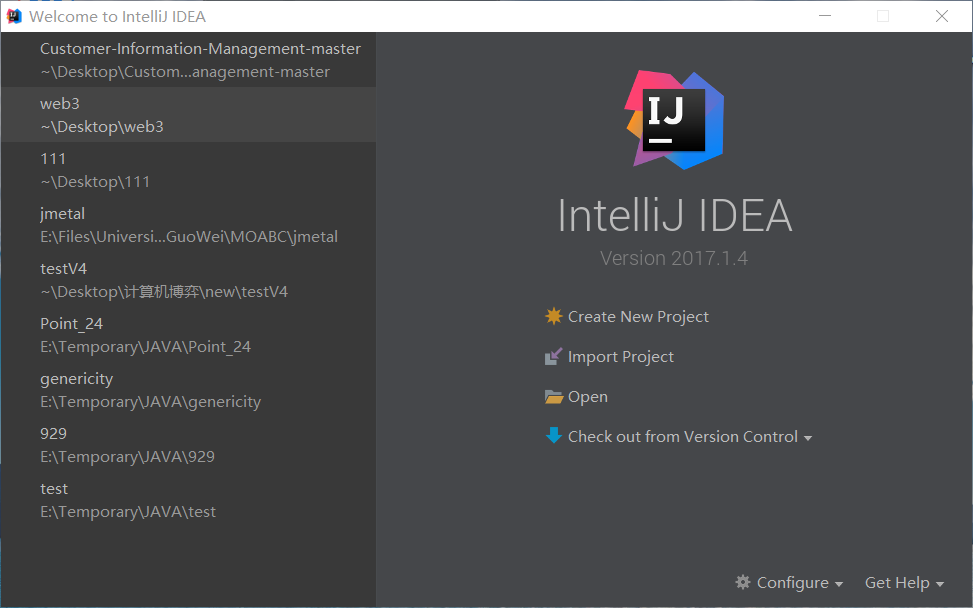Image resolution: width=973 pixels, height=608 pixels.
Task: Create New Project
Action: tap(638, 316)
